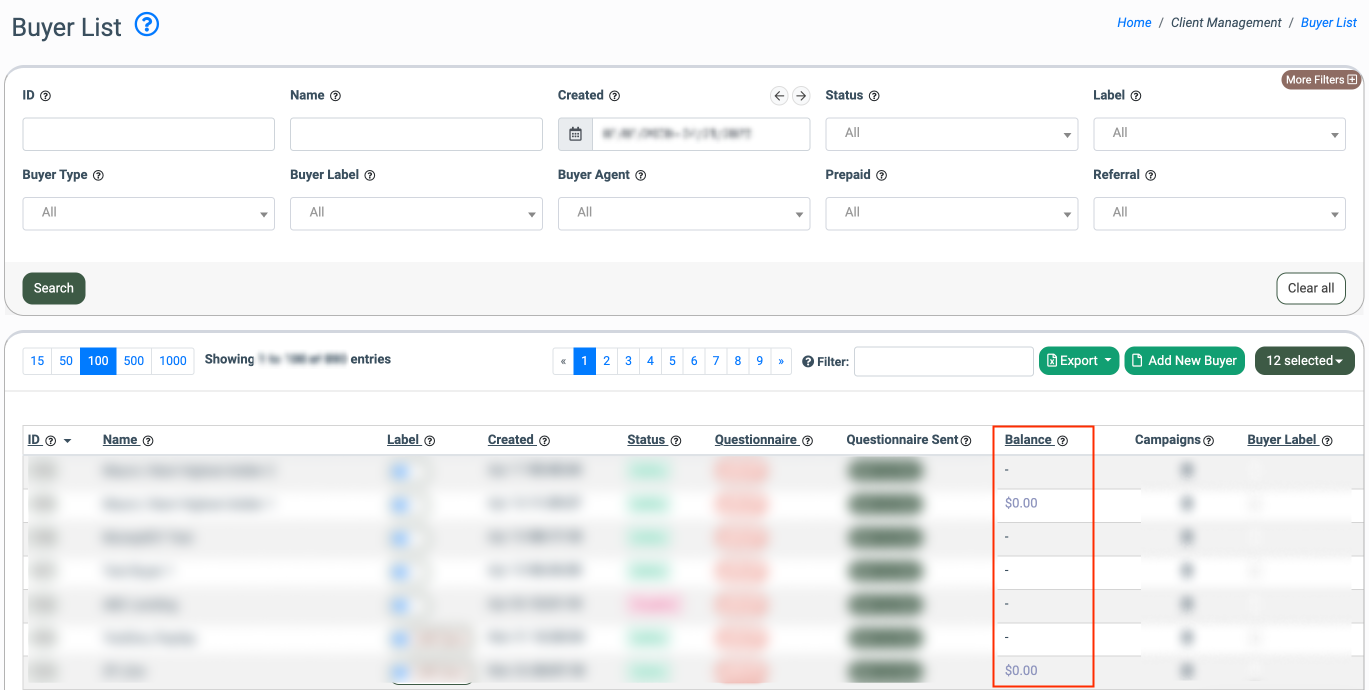Viewport: 1369px width, 690px height.
Task: Go to page 2 of results
Action: (x=607, y=361)
